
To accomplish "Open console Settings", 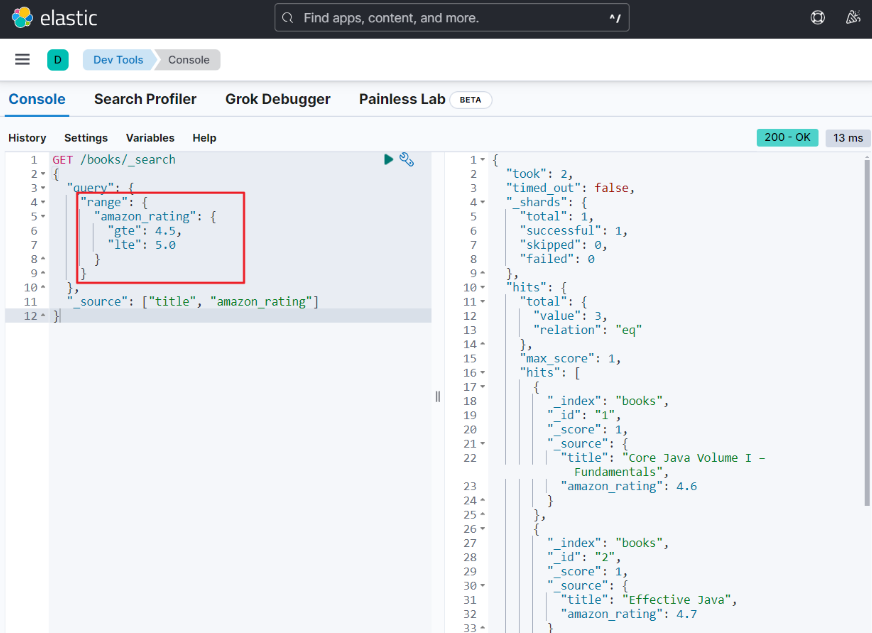I will coord(86,138).
